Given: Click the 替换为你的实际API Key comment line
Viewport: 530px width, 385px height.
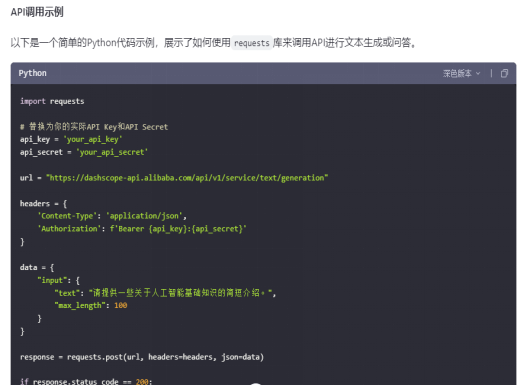Looking at the screenshot, I should point(94,127).
